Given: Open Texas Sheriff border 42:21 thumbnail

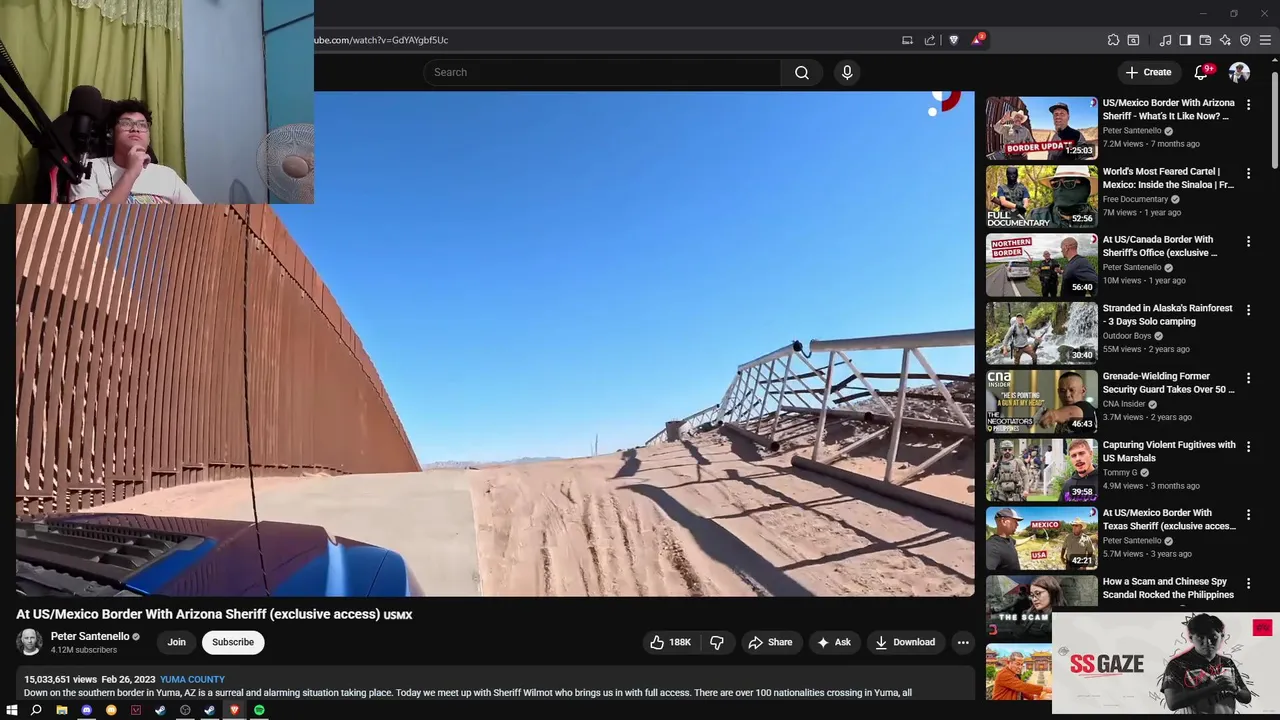Looking at the screenshot, I should click(x=1041, y=538).
